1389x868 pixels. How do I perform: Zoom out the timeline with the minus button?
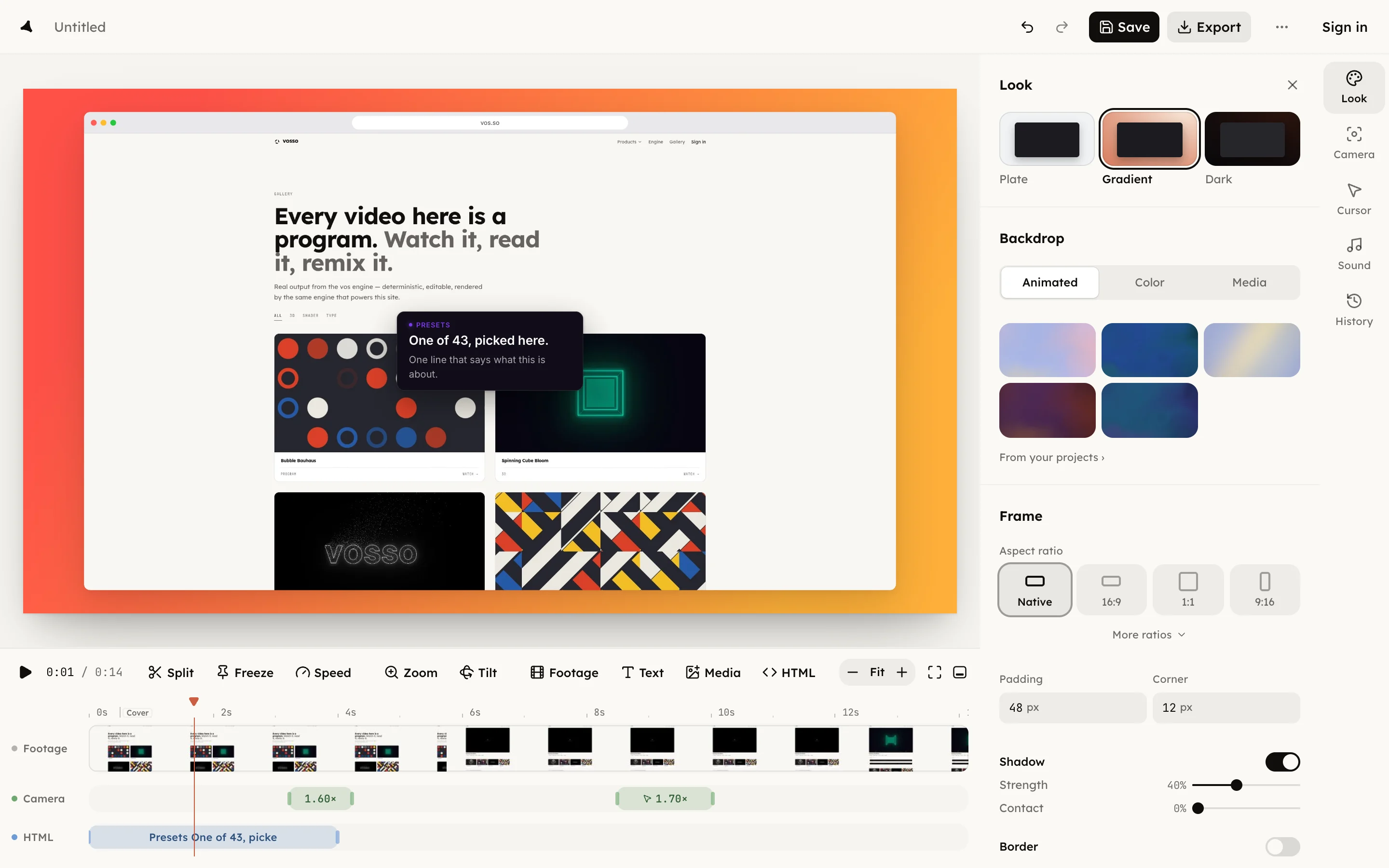852,672
